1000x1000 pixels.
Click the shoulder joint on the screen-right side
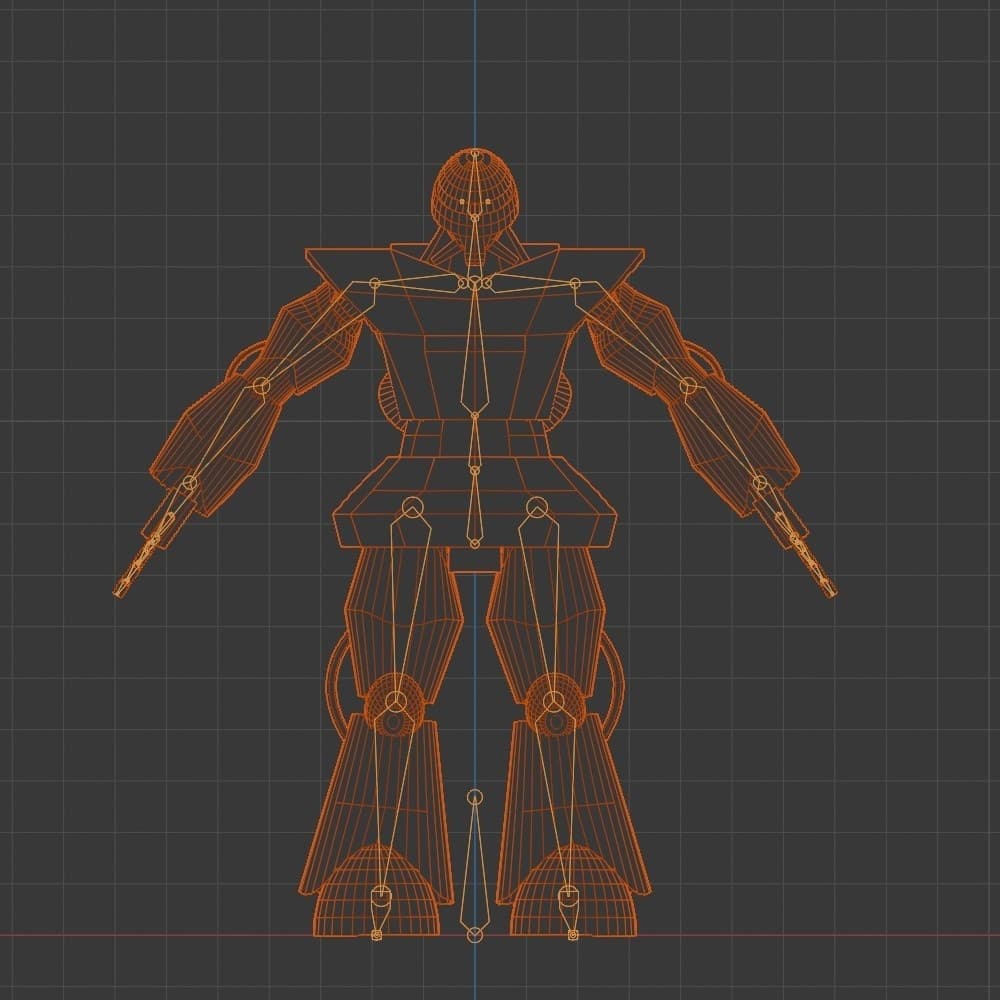(x=575, y=284)
